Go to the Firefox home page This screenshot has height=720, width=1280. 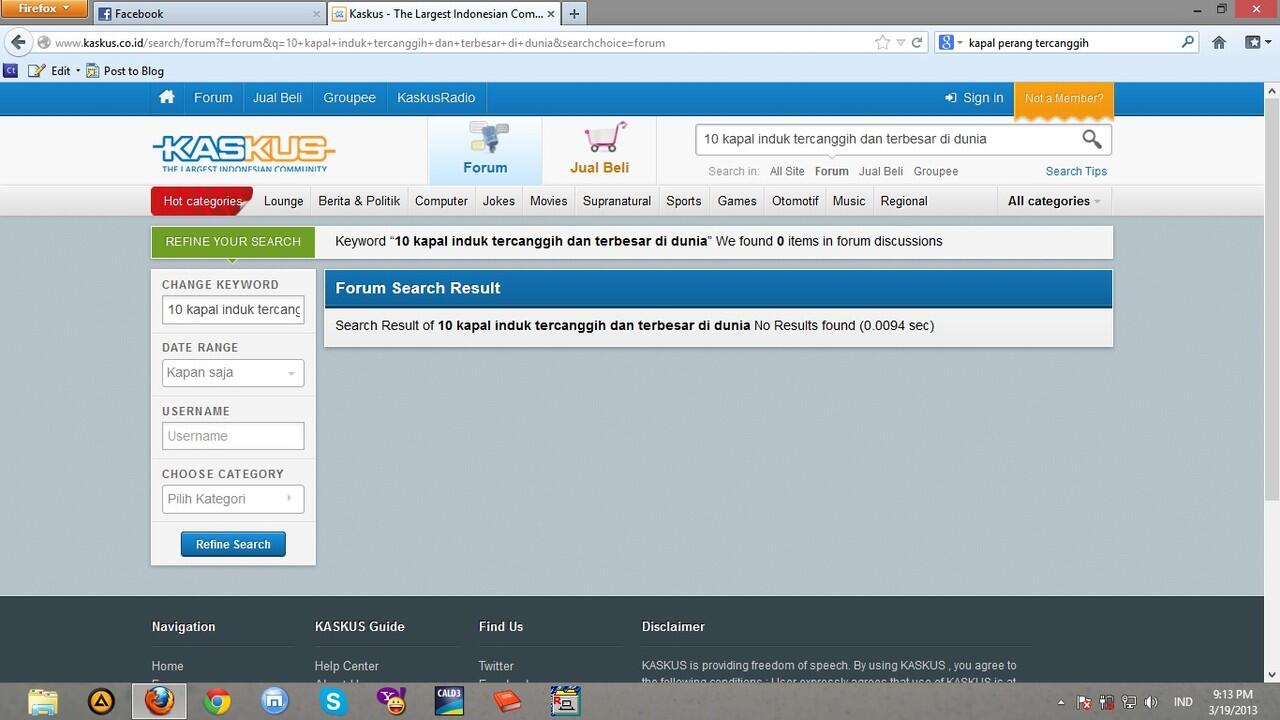click(1219, 43)
